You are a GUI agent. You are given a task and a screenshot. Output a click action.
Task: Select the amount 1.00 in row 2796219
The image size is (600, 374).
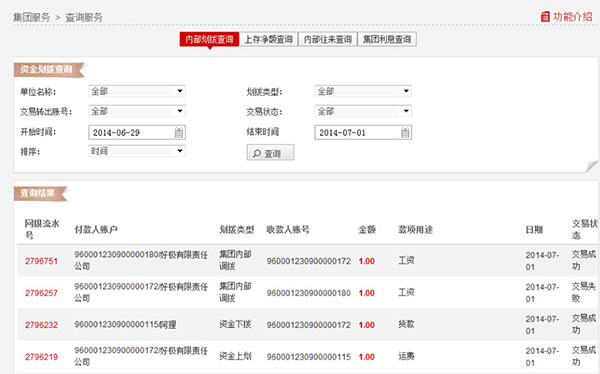point(367,357)
